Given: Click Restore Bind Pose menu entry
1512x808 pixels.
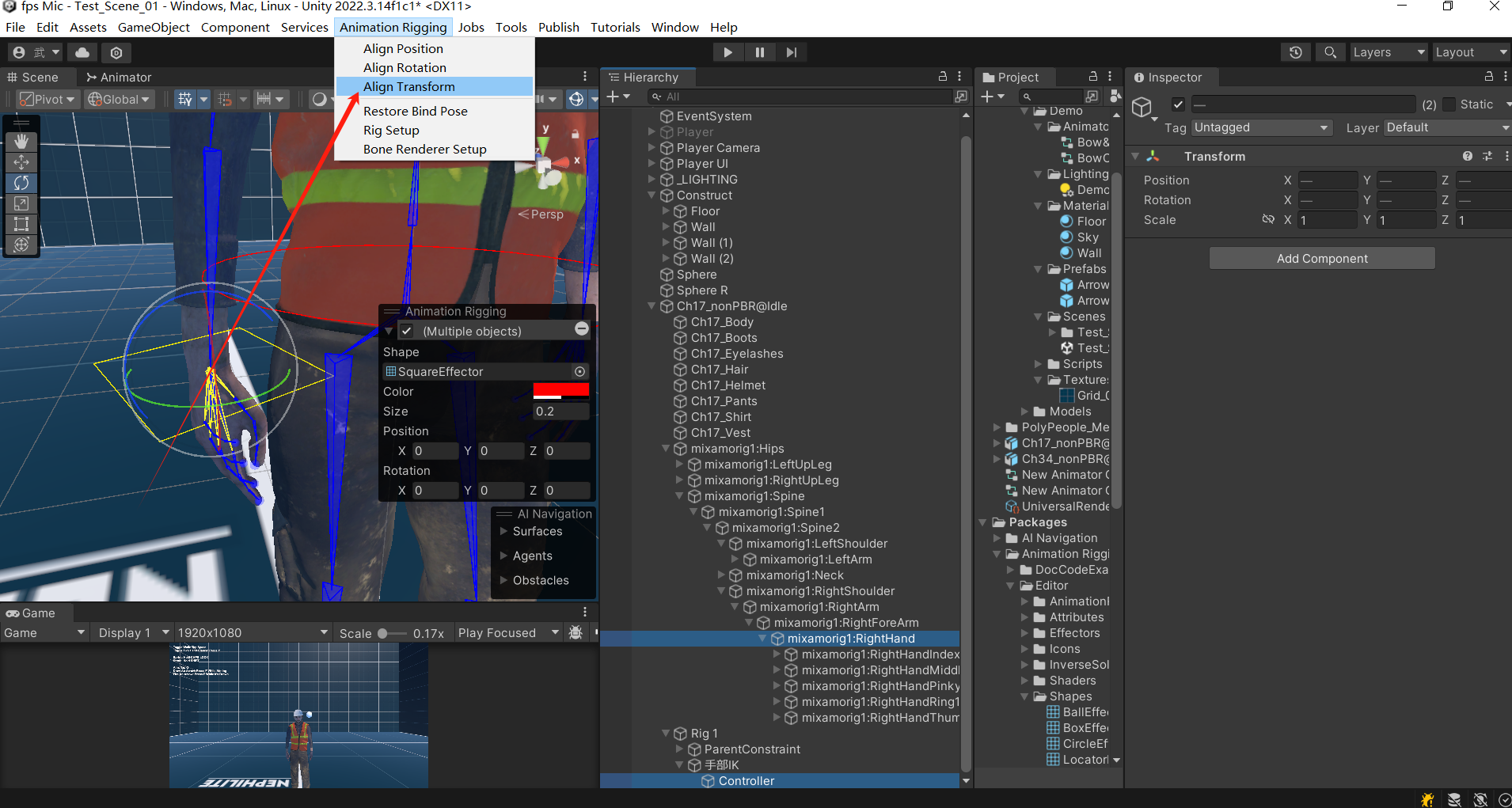Looking at the screenshot, I should pyautogui.click(x=435, y=111).
